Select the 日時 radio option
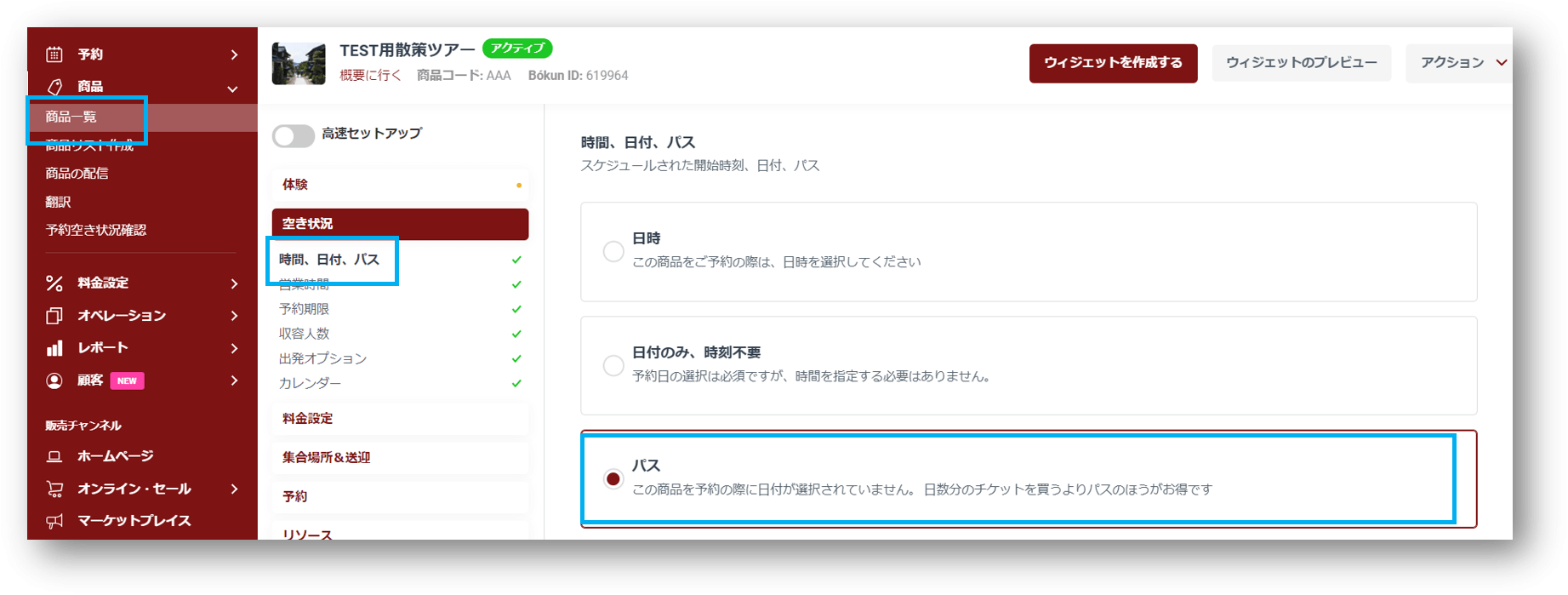The height and width of the screenshot is (595, 1568). (x=613, y=251)
